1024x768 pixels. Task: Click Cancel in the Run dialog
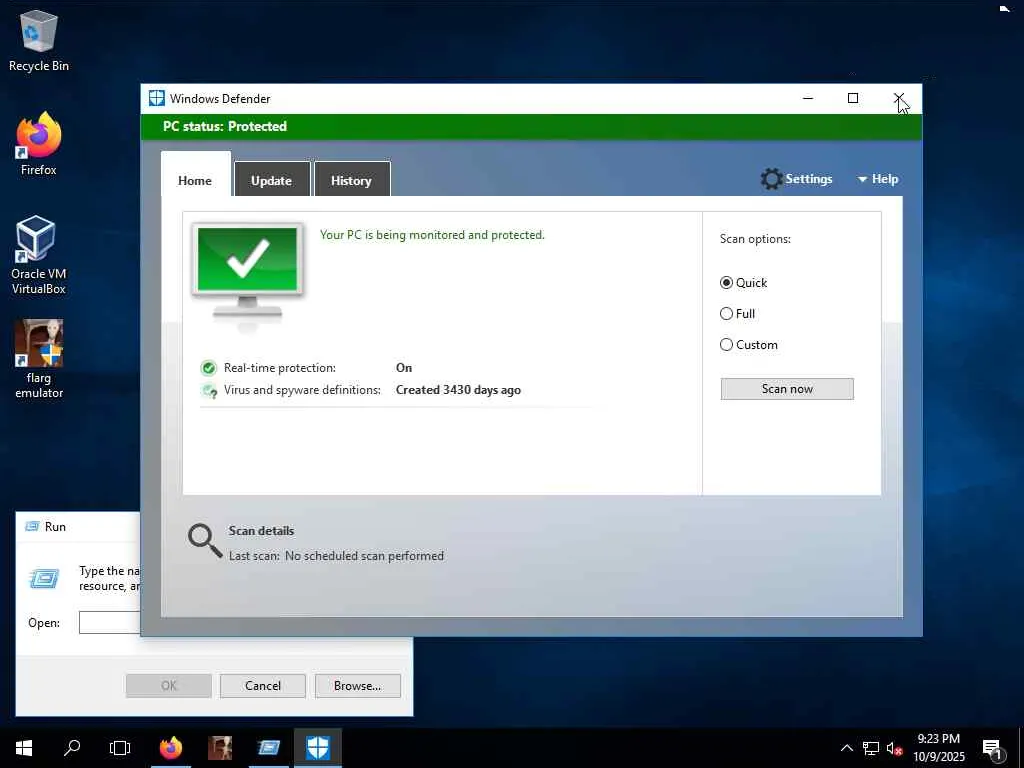click(263, 686)
